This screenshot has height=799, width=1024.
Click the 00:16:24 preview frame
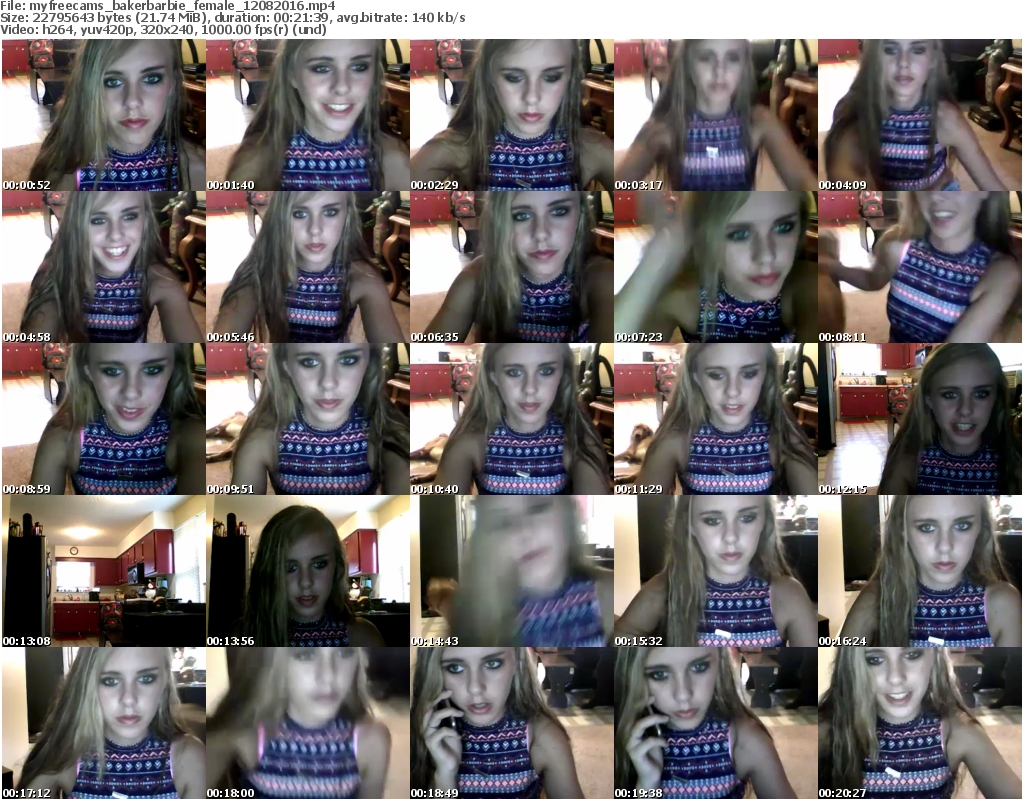[920, 571]
